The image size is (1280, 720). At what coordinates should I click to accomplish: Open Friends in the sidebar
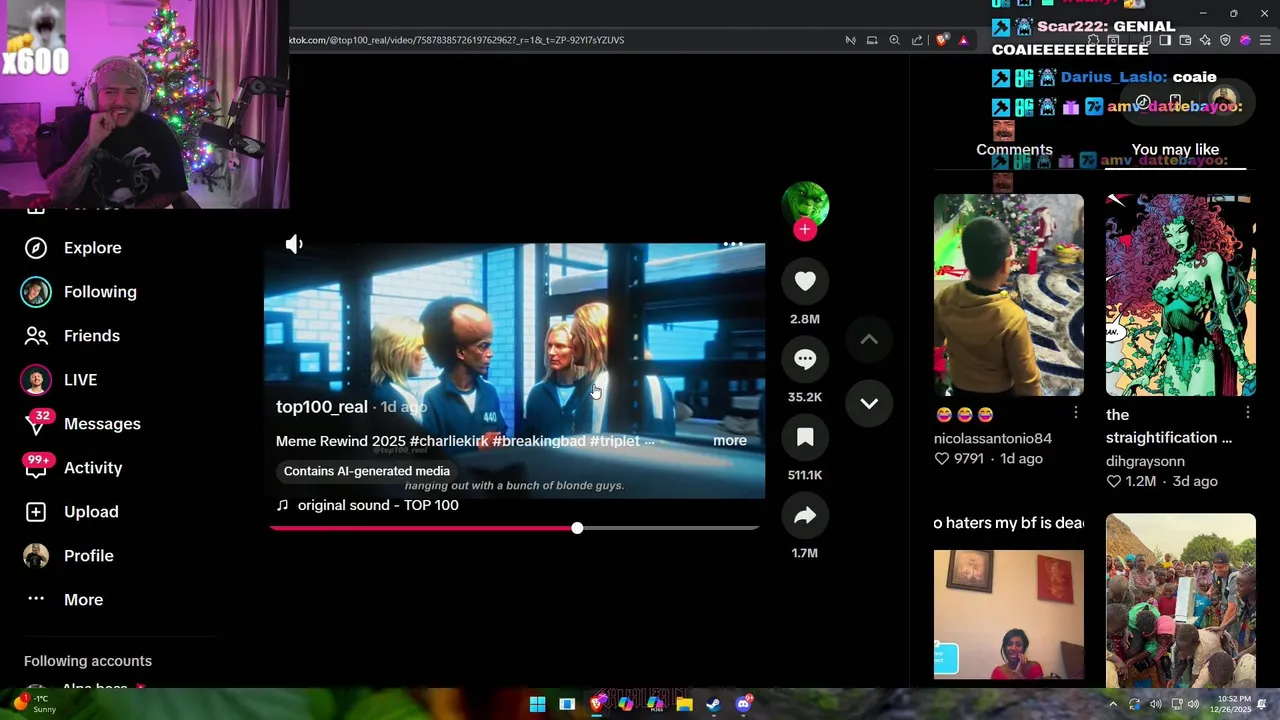[92, 336]
